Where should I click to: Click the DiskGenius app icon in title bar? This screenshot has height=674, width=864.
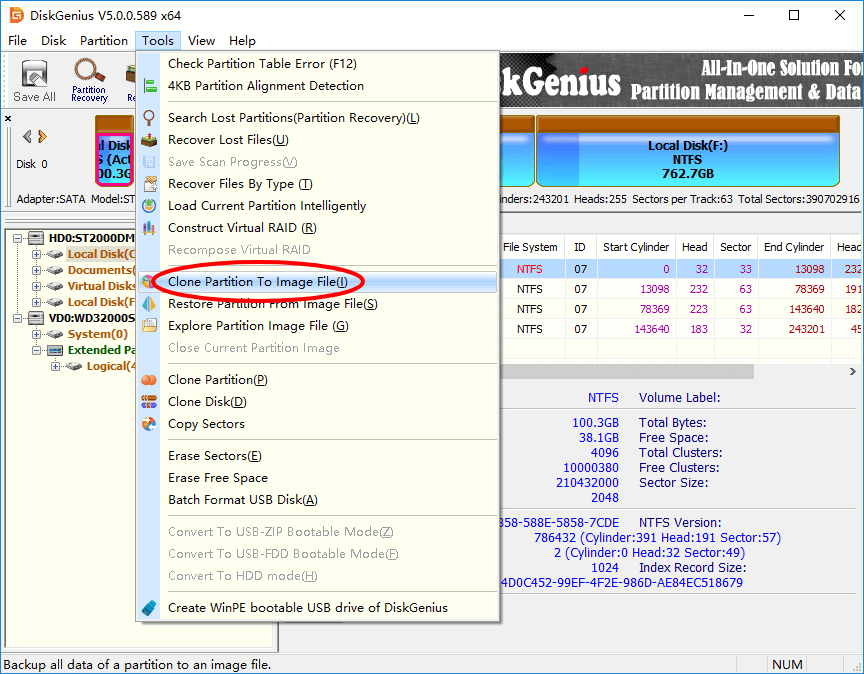coord(17,15)
